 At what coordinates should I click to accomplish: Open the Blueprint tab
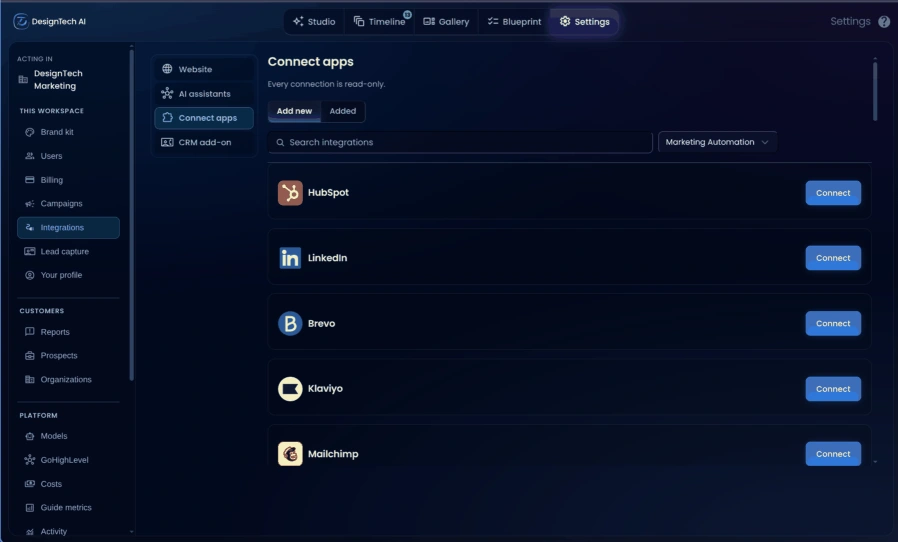[x=514, y=22]
